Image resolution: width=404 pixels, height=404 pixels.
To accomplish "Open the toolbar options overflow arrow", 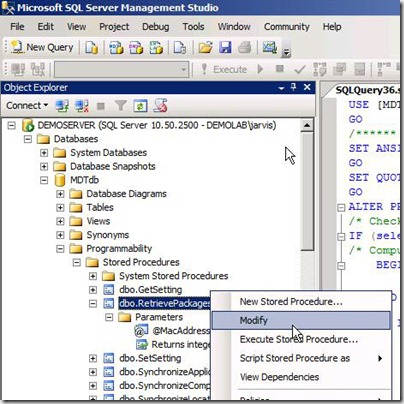I will click(286, 52).
